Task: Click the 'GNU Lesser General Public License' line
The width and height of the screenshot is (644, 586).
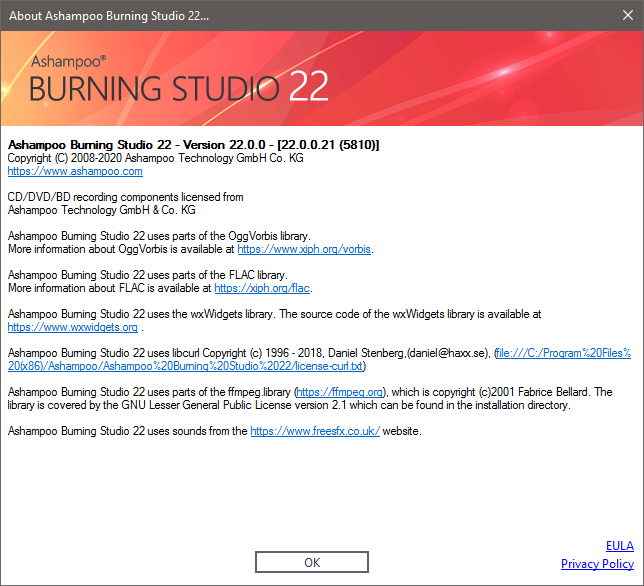Action: click(x=289, y=405)
